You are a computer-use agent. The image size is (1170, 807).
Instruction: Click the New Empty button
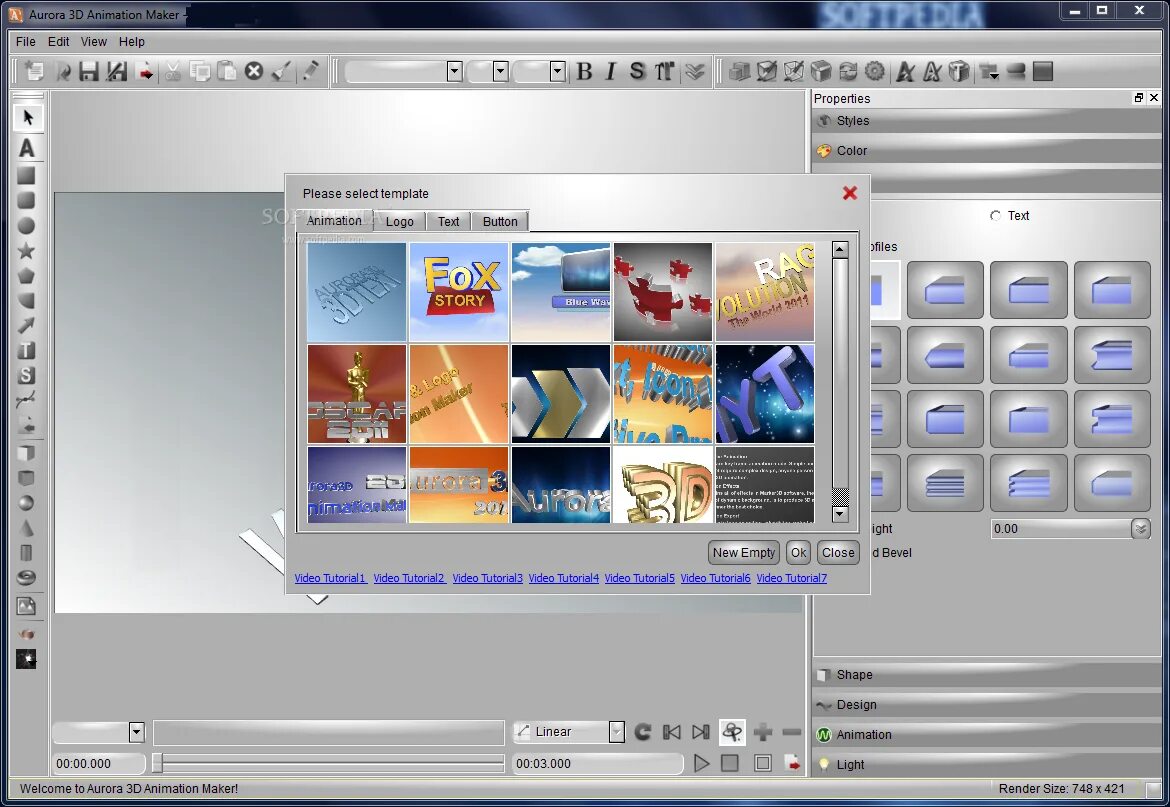point(744,553)
